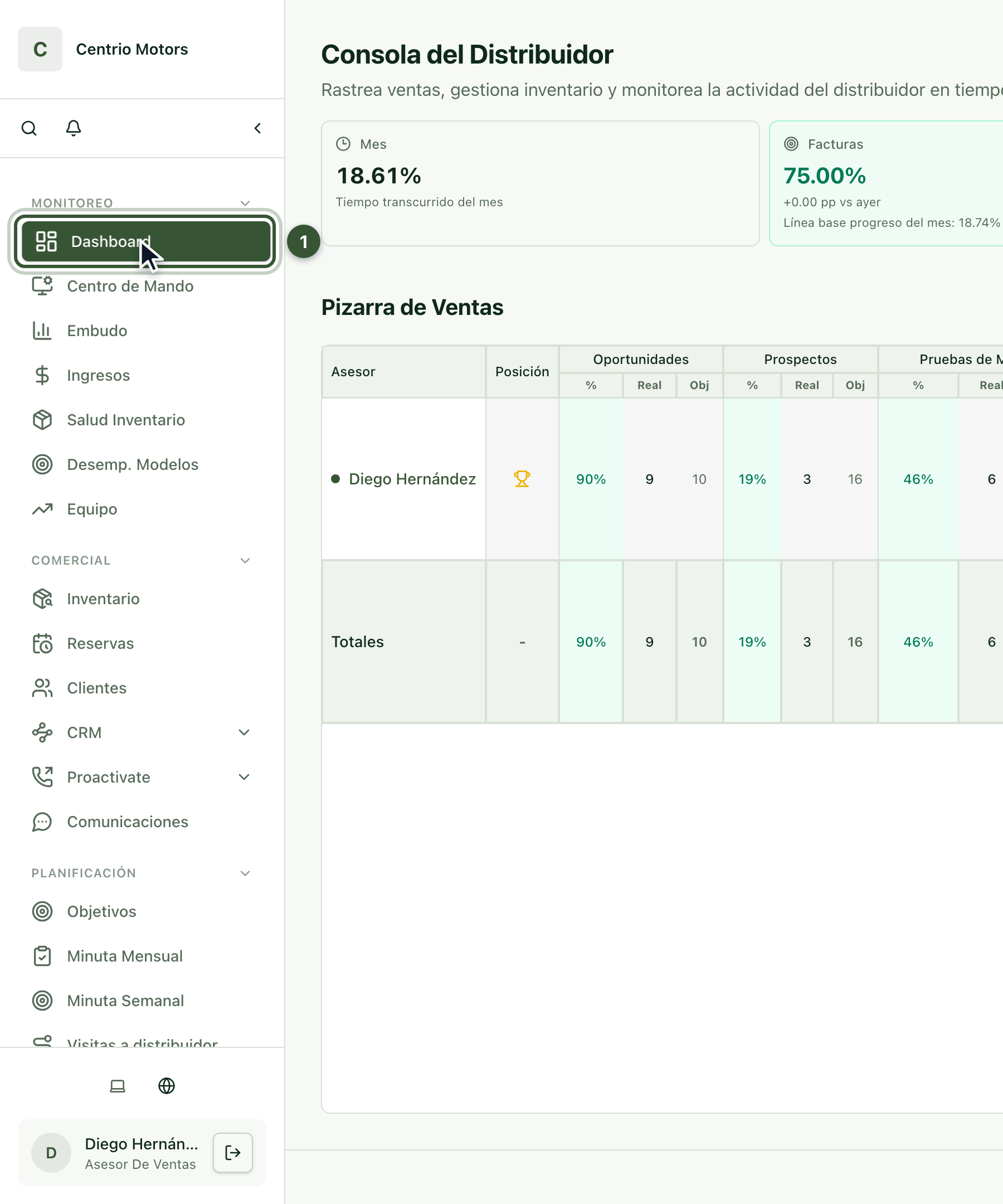Viewport: 1003px width, 1204px height.
Task: Expand the Proactivate submenu chevron
Action: click(244, 778)
